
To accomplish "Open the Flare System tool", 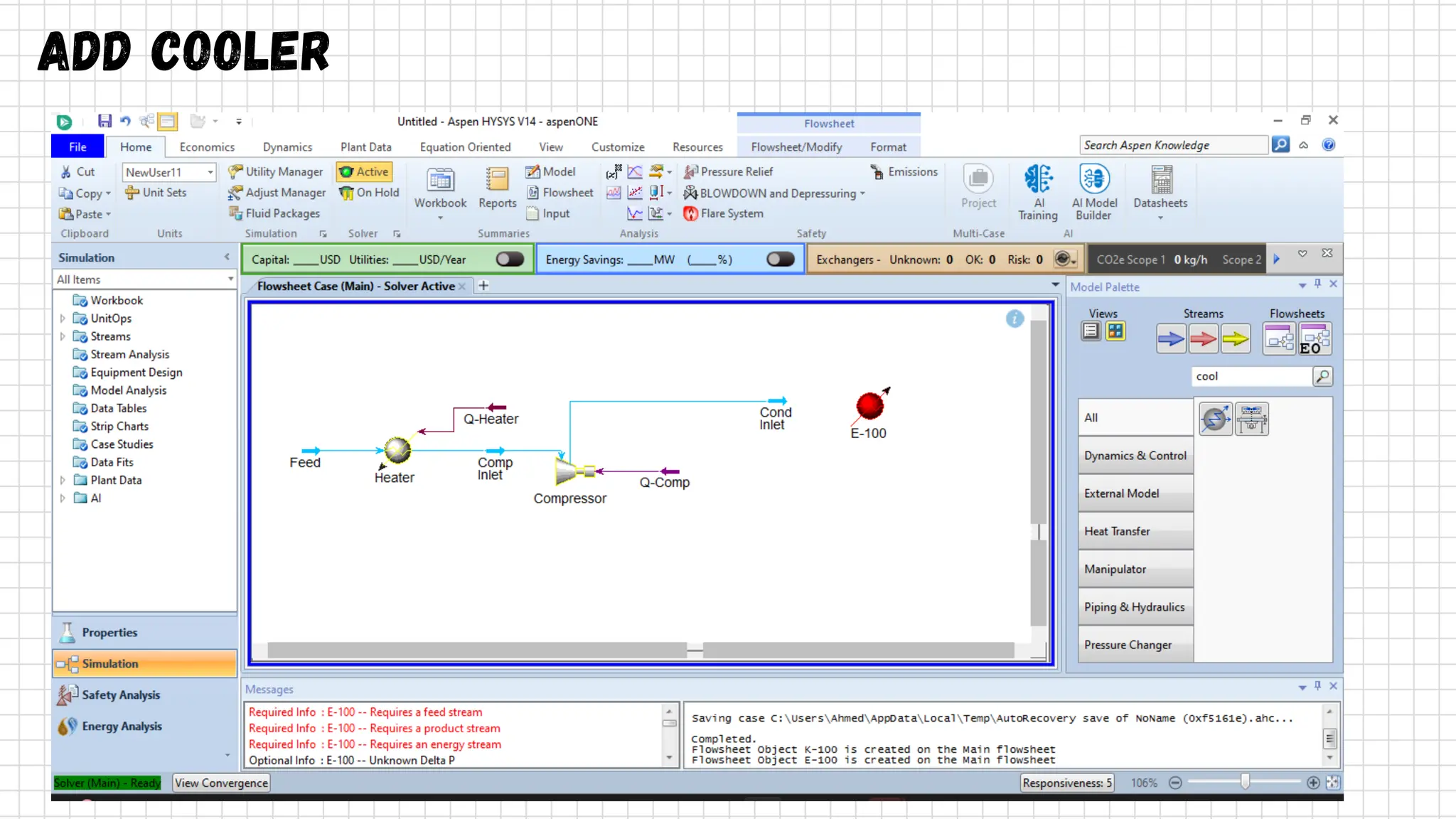I will pos(724,213).
